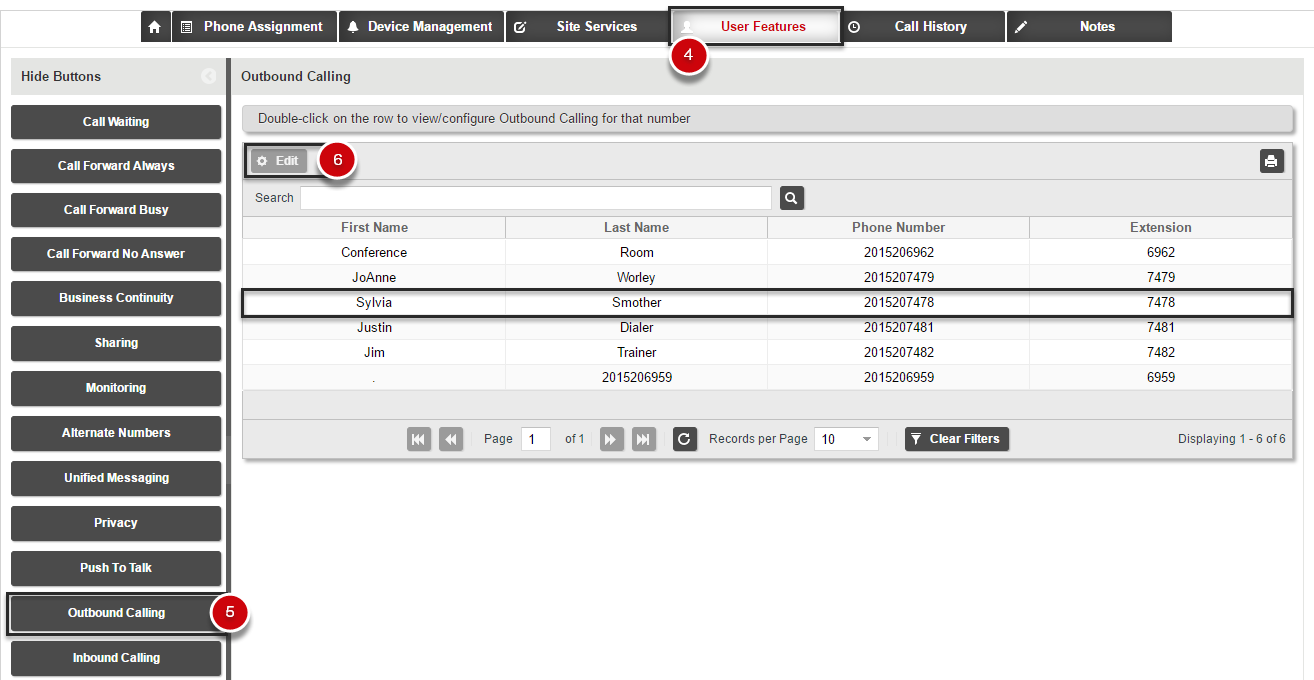Screen dimensions: 1314x680
Task: Open Privacy feature
Action: coord(116,523)
